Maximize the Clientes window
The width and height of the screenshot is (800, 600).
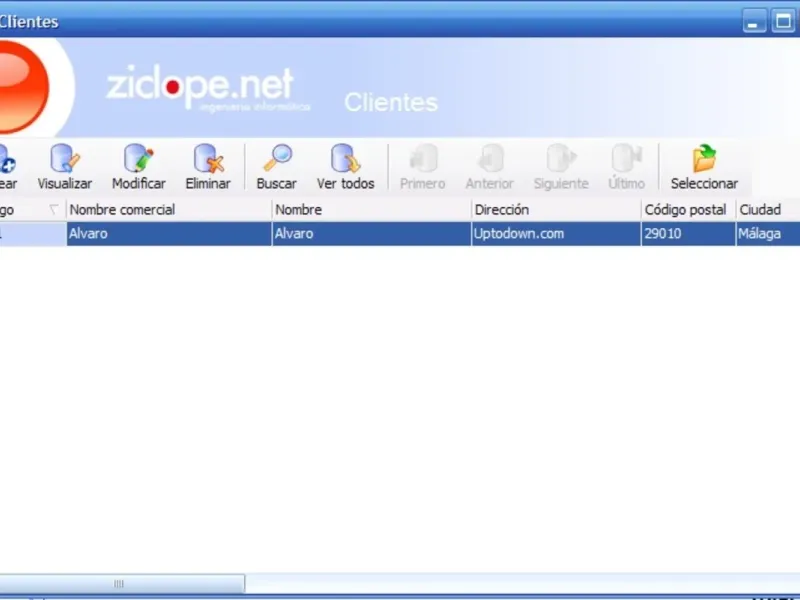(x=783, y=22)
